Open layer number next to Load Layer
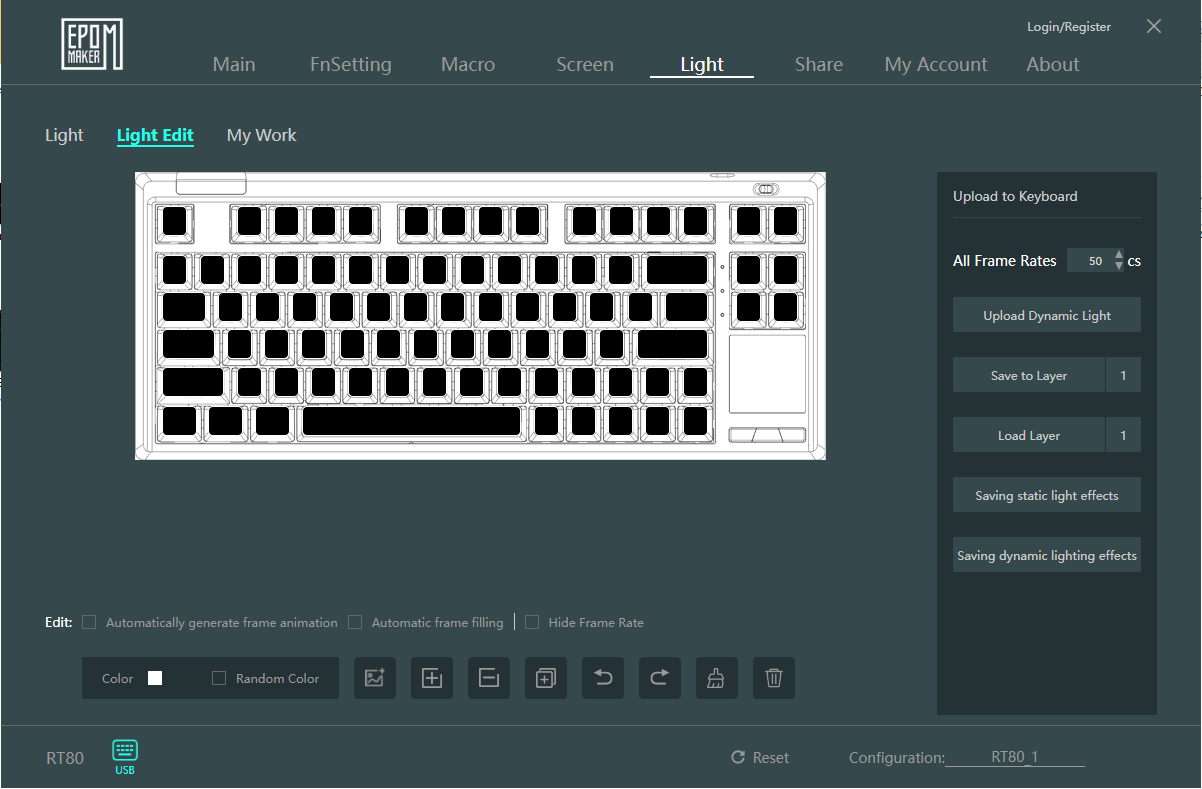This screenshot has width=1202, height=789. click(1123, 436)
